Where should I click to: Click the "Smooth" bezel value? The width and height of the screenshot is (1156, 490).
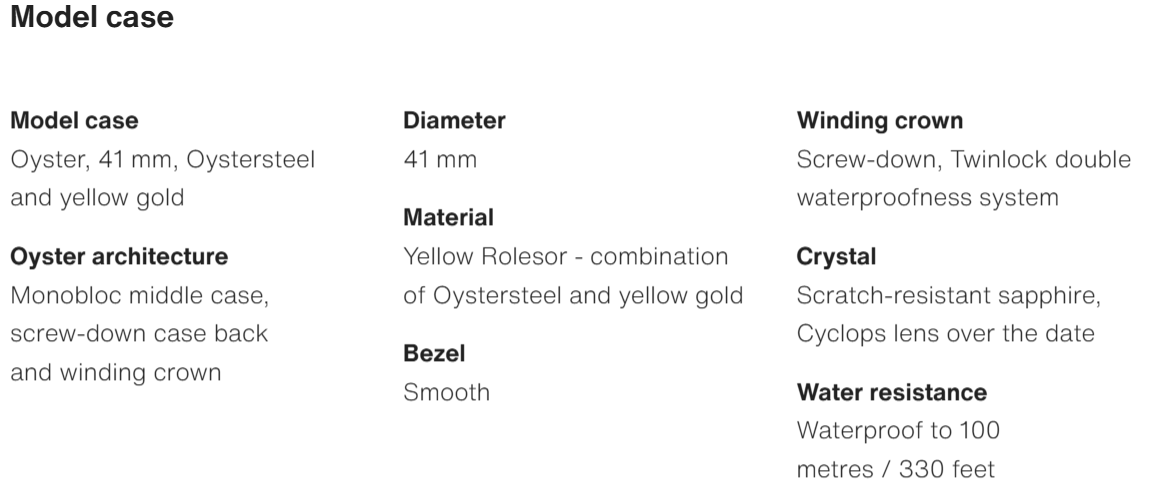[x=446, y=392]
